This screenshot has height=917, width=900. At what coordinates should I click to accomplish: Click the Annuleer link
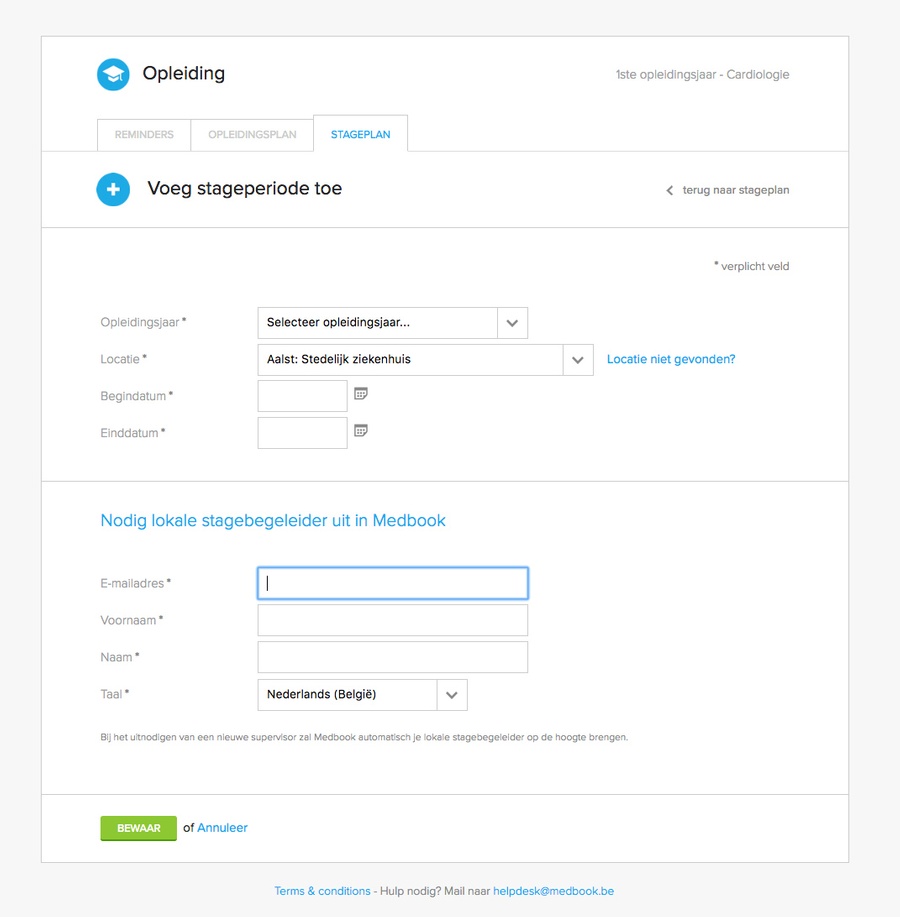pos(222,828)
